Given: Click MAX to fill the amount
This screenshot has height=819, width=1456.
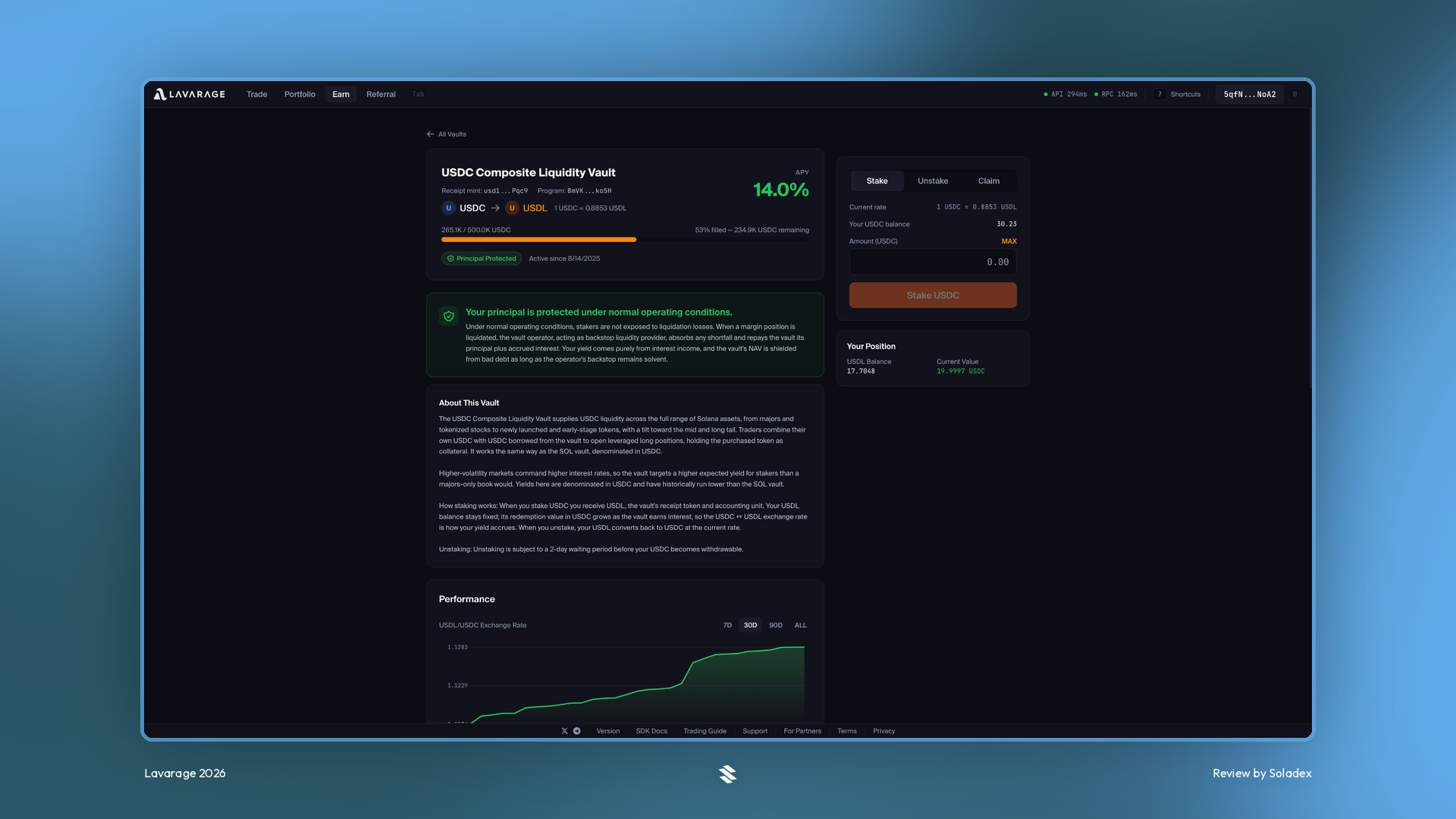Looking at the screenshot, I should click(1009, 241).
